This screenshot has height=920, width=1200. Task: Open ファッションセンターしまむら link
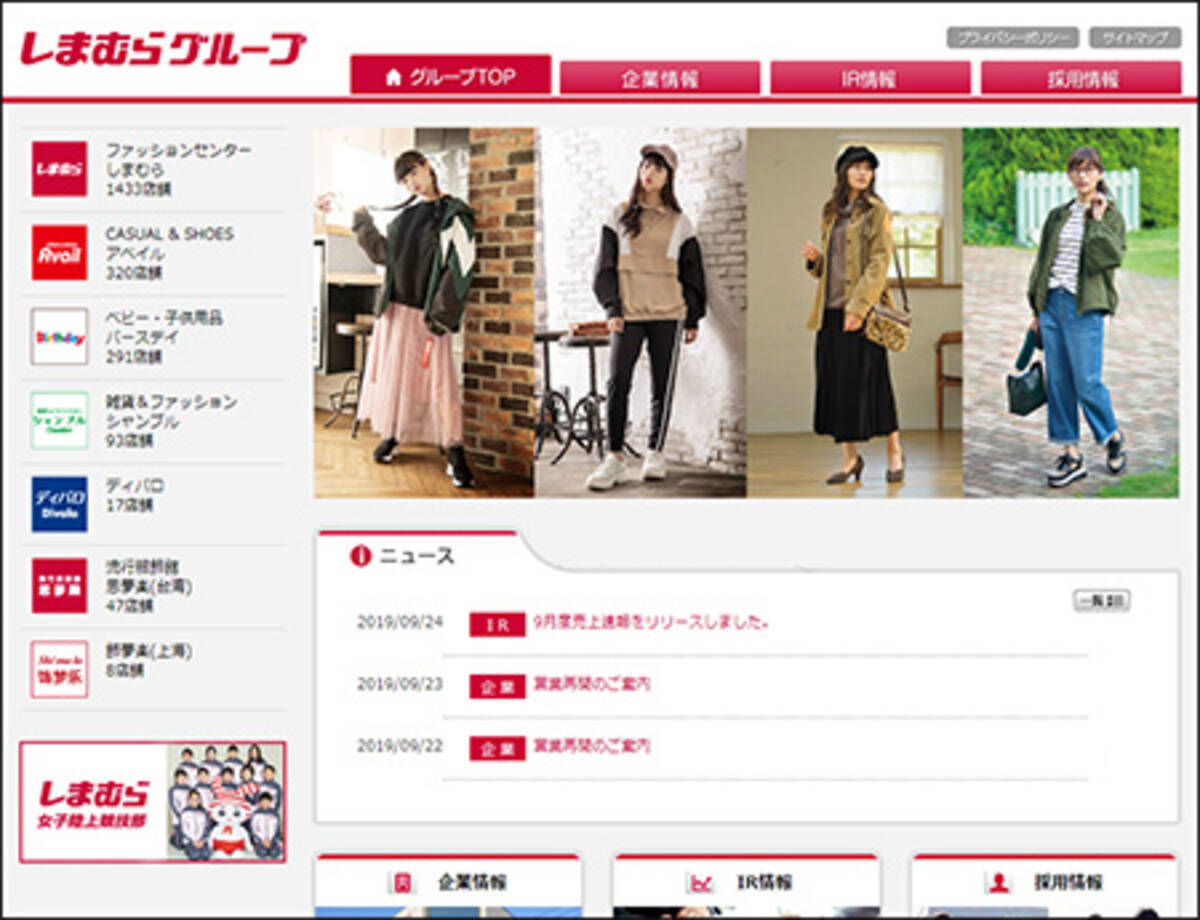point(178,159)
